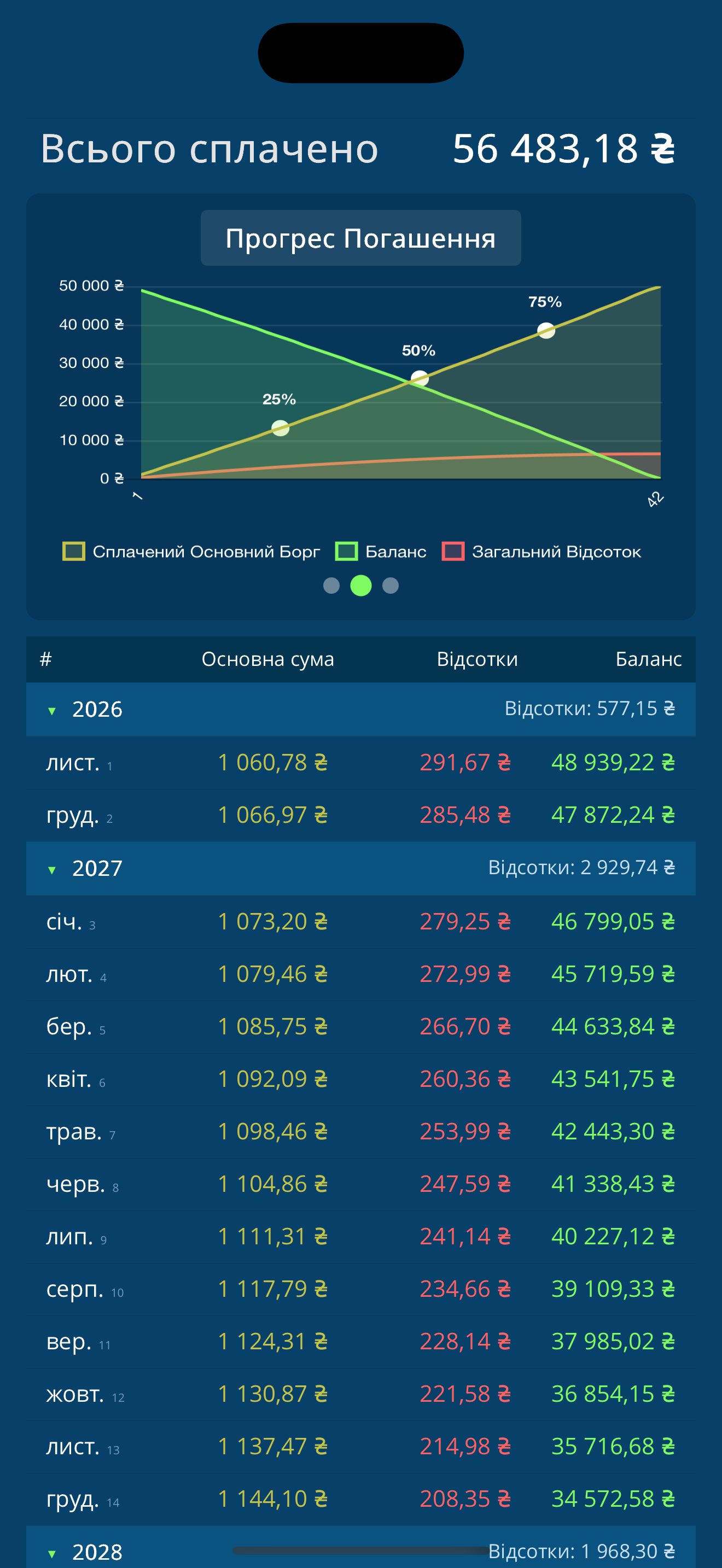This screenshot has height=1568, width=722.
Task: Tap the # column header
Action: (45, 659)
